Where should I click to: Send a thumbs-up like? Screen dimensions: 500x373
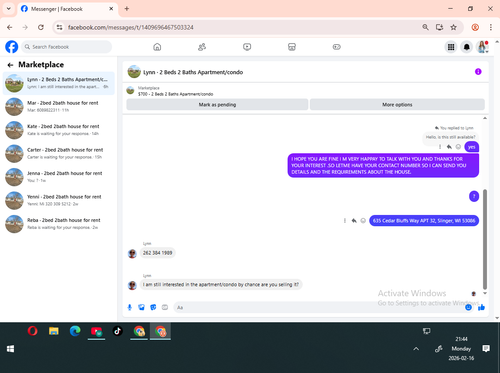click(481, 307)
